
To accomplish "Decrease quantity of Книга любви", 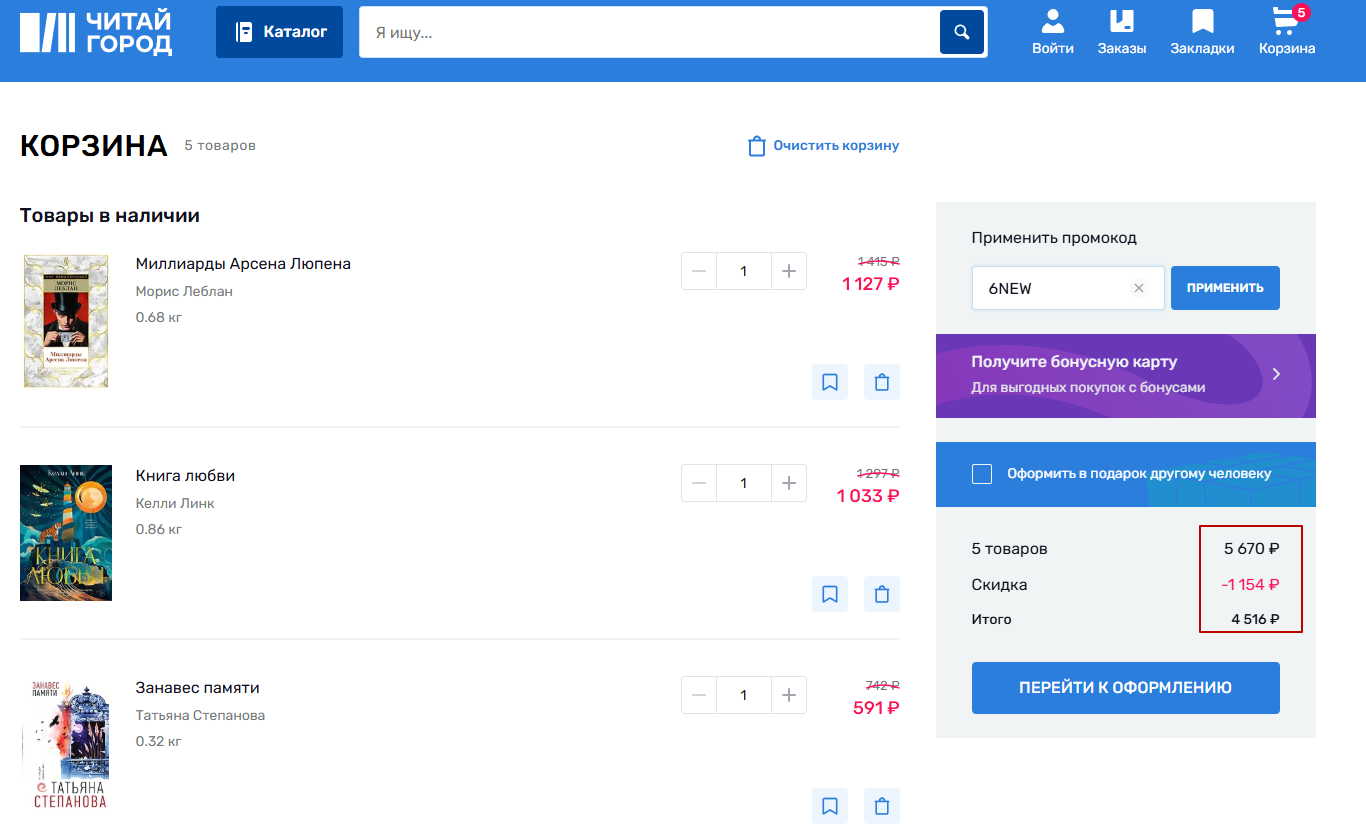I will click(699, 483).
